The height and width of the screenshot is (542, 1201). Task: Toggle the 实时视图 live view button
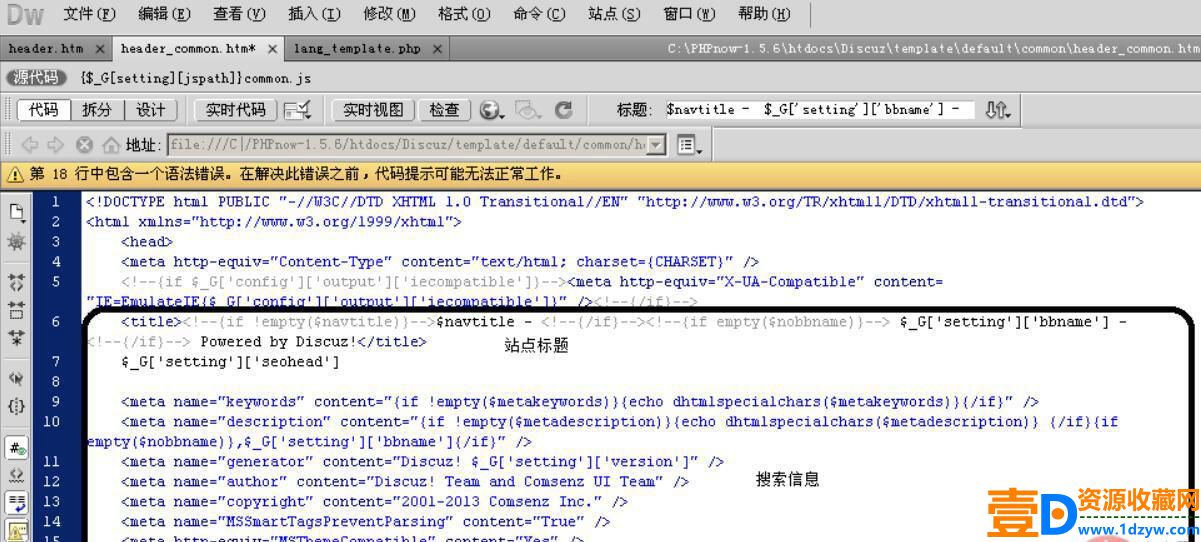click(372, 110)
